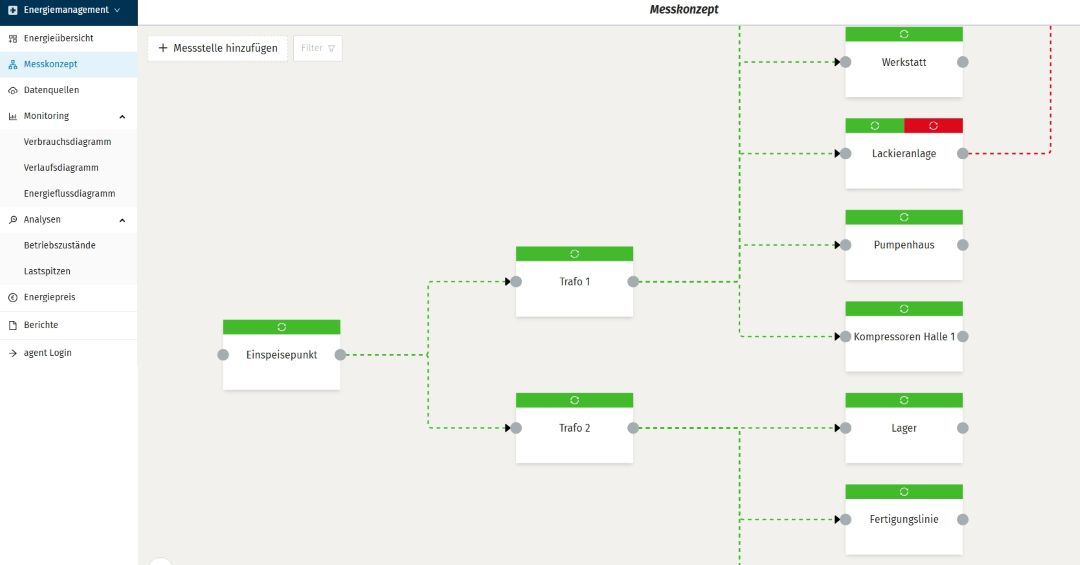
Task: Select the Fertigungslinie node
Action: point(904,520)
